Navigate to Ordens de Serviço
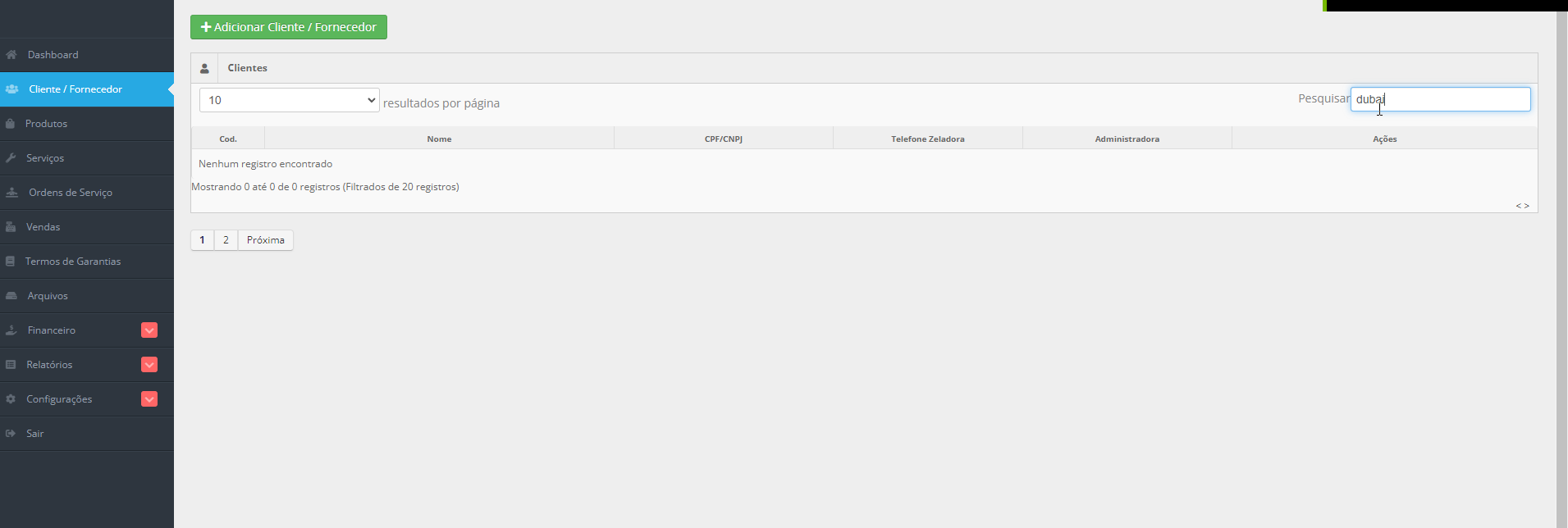 [x=87, y=193]
